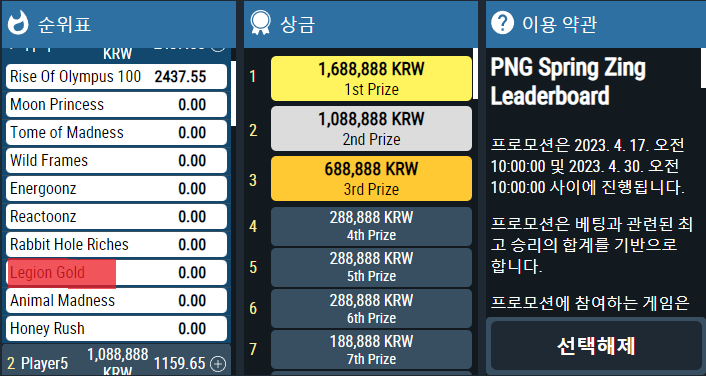
Task: Click the Rabbit Hole Riches row
Action: (116, 245)
